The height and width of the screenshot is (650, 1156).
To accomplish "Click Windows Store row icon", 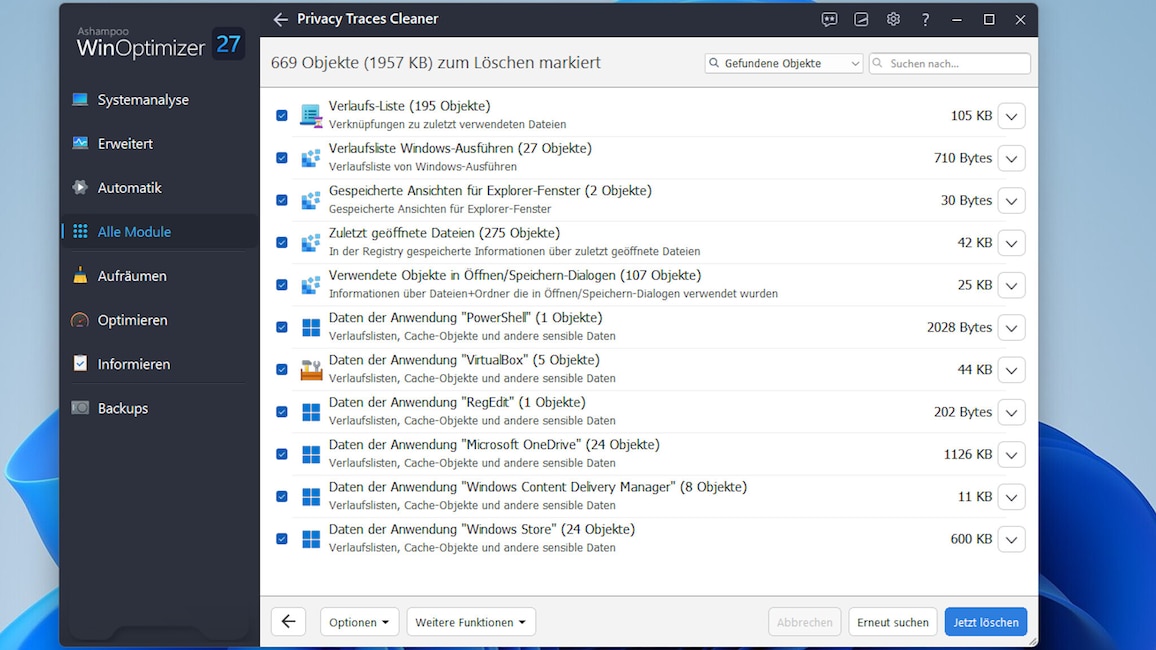I will tap(311, 539).
